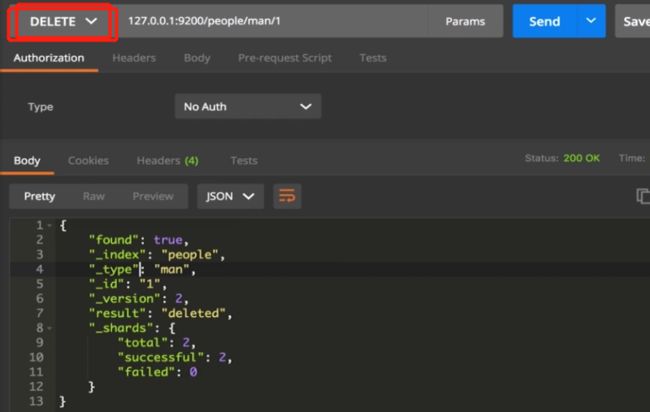Screen dimensions: 650x412
Task: Open the request Body tab
Action: (x=197, y=58)
